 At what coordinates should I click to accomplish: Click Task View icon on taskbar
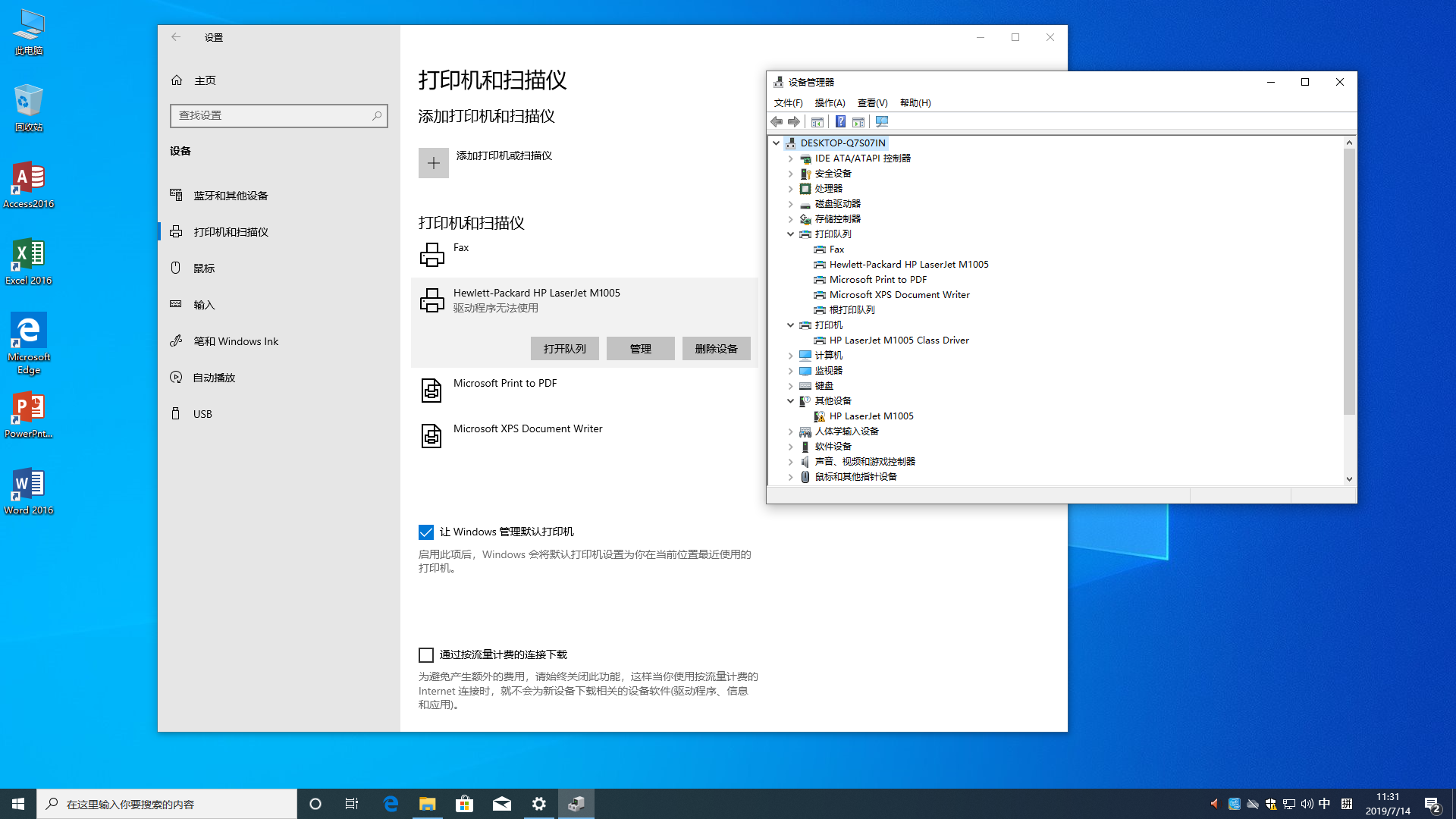(352, 804)
